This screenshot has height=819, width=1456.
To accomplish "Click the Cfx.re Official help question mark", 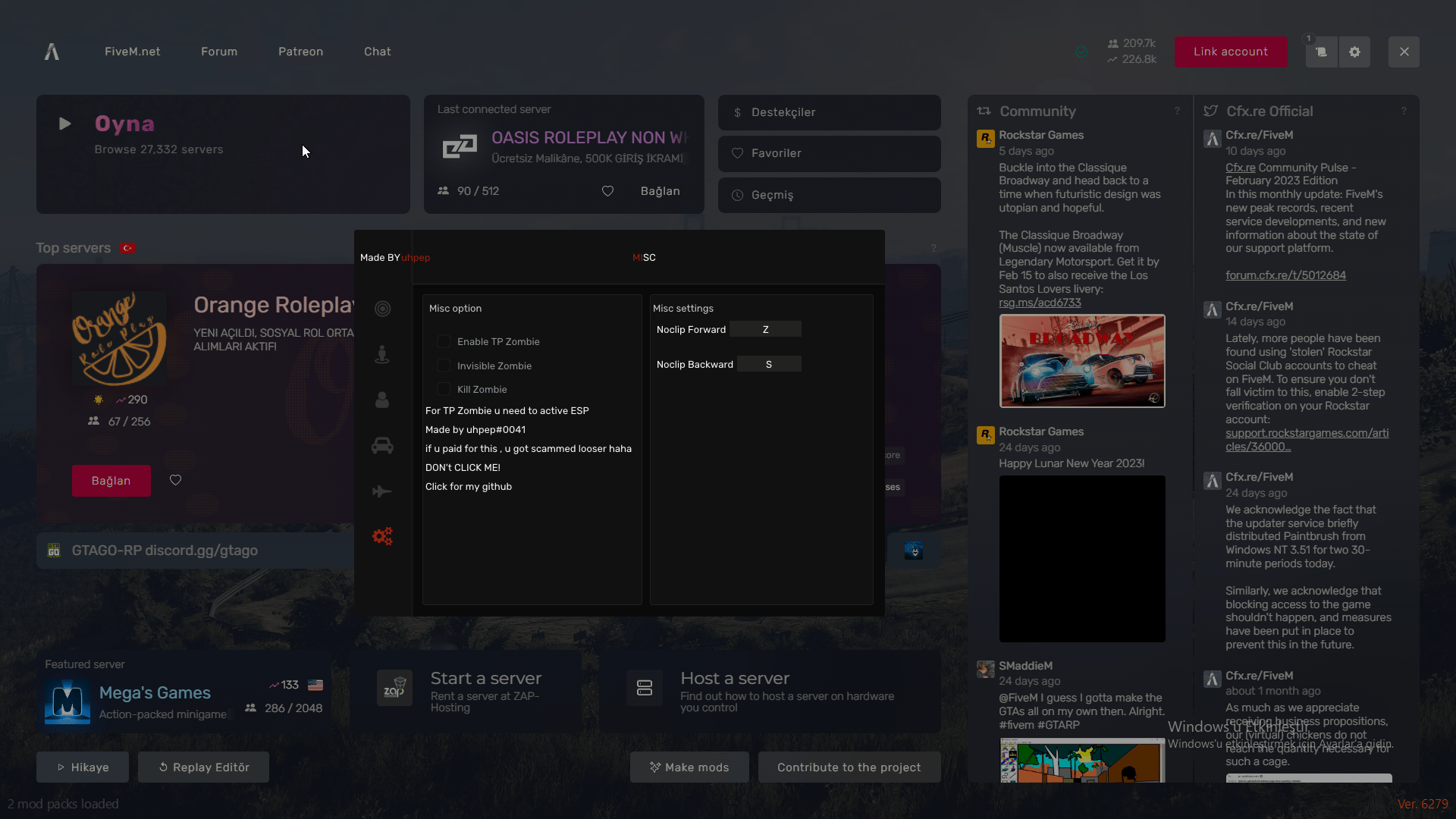I will (1404, 111).
